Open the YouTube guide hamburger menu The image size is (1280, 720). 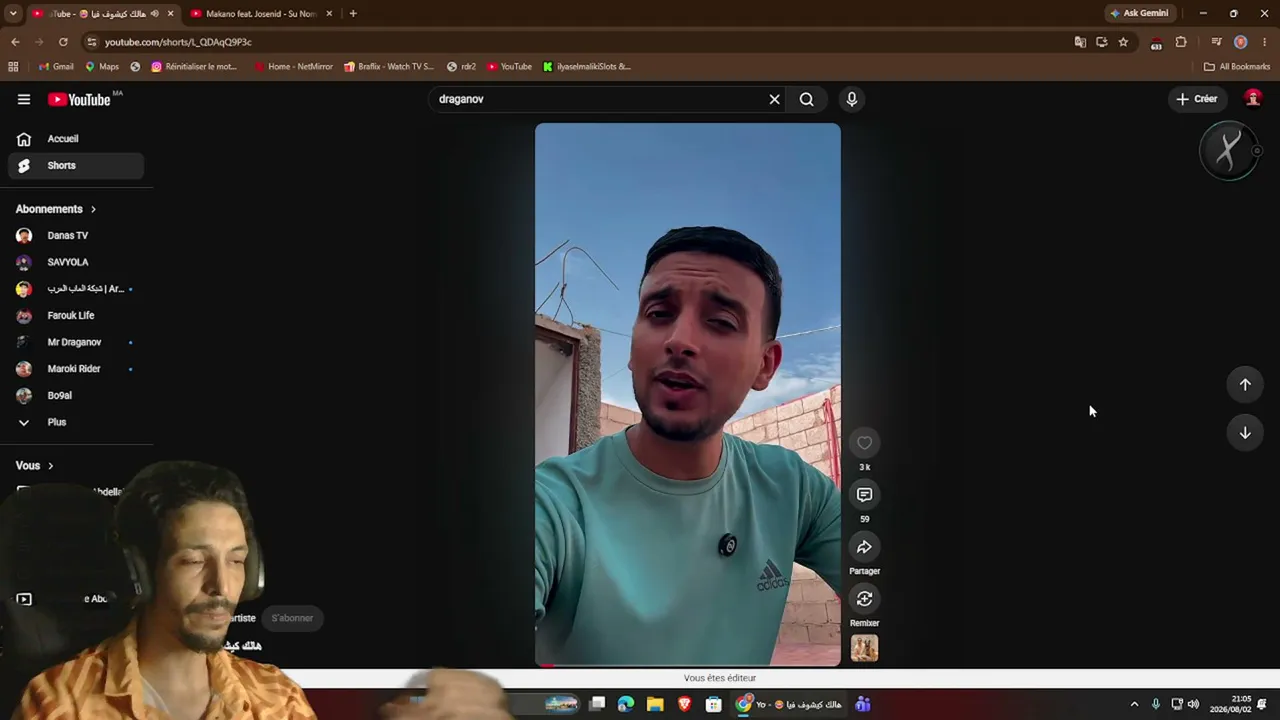pyautogui.click(x=24, y=99)
